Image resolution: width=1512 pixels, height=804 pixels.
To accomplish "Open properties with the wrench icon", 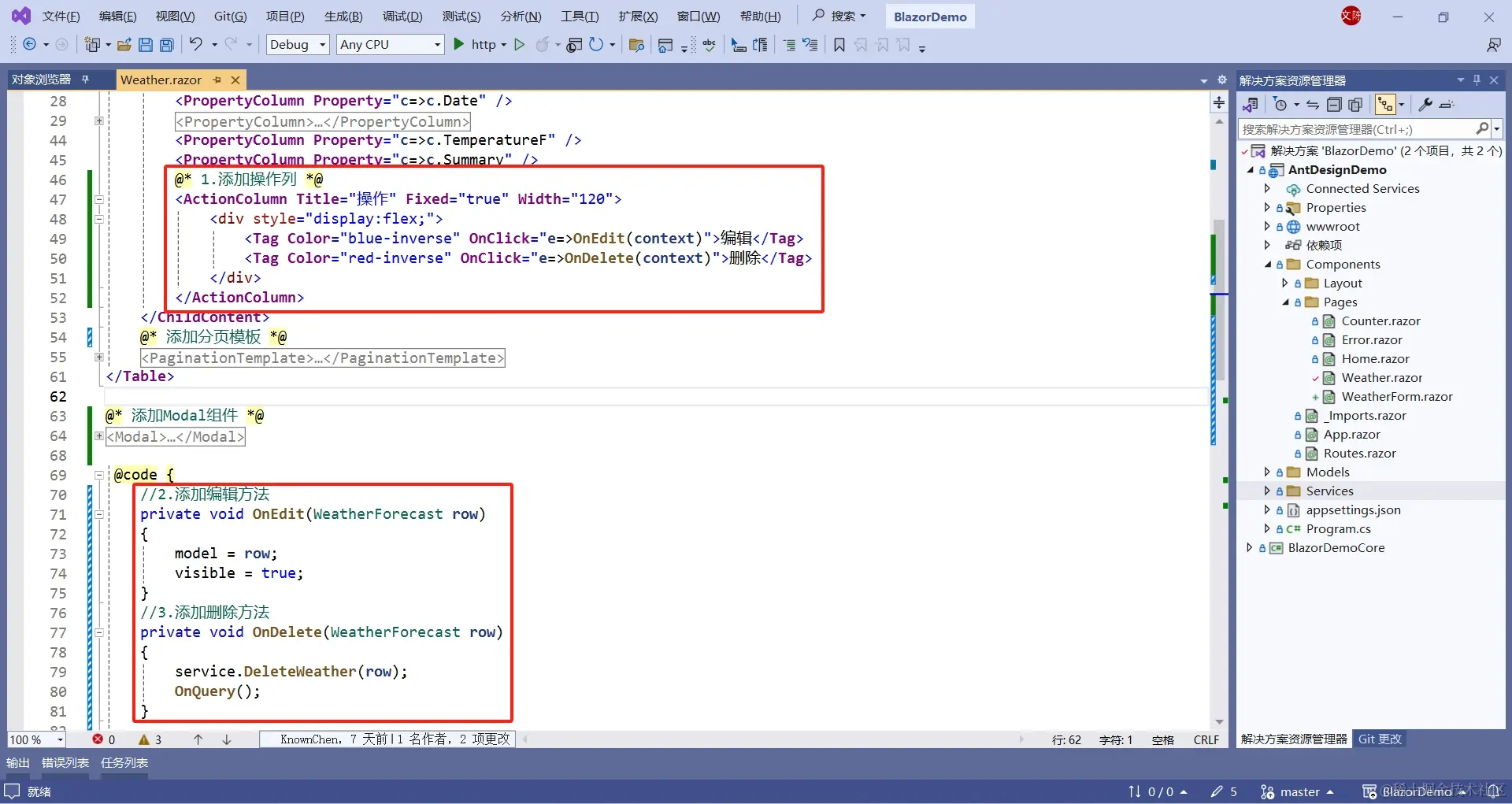I will click(x=1425, y=105).
